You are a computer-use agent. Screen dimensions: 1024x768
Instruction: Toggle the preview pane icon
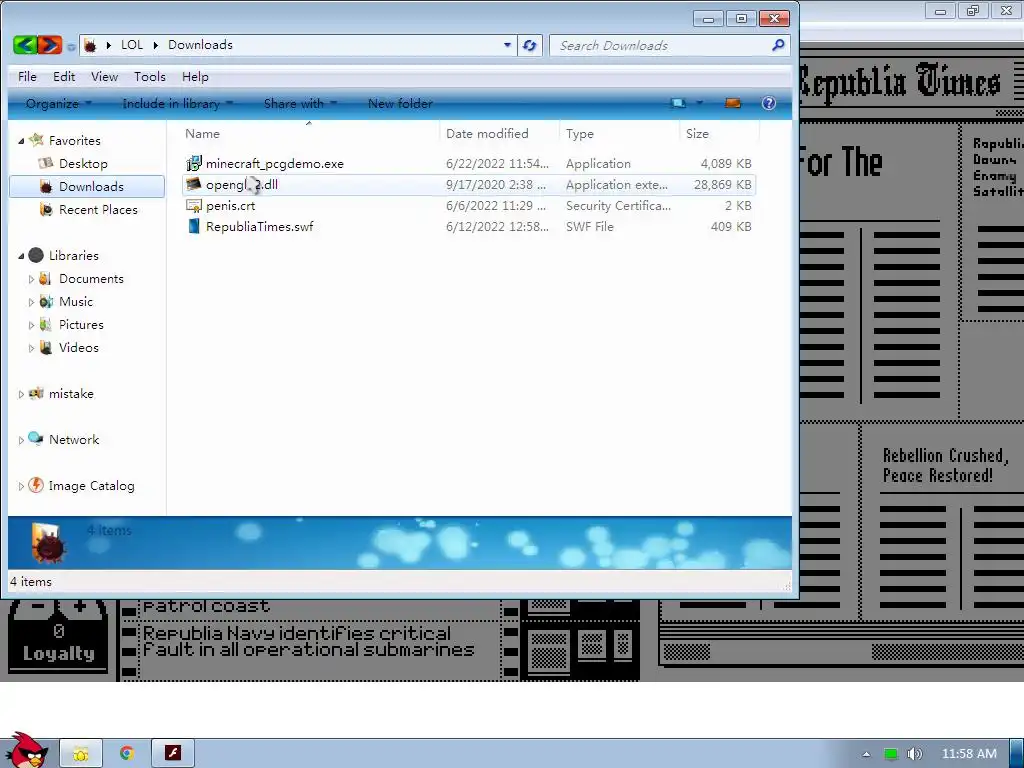(733, 103)
